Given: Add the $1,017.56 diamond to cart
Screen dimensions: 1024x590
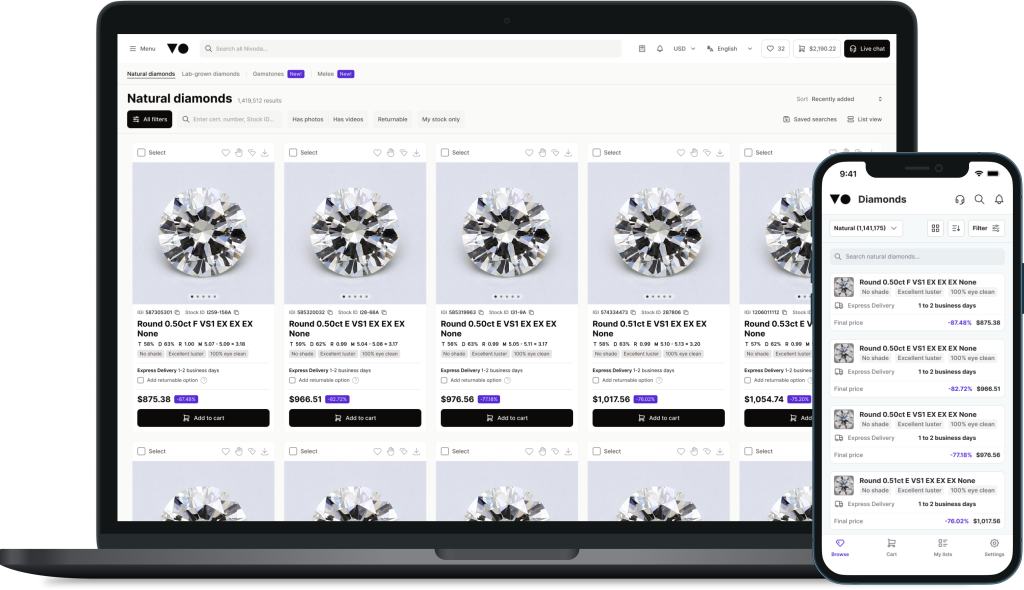Looking at the screenshot, I should [x=658, y=418].
